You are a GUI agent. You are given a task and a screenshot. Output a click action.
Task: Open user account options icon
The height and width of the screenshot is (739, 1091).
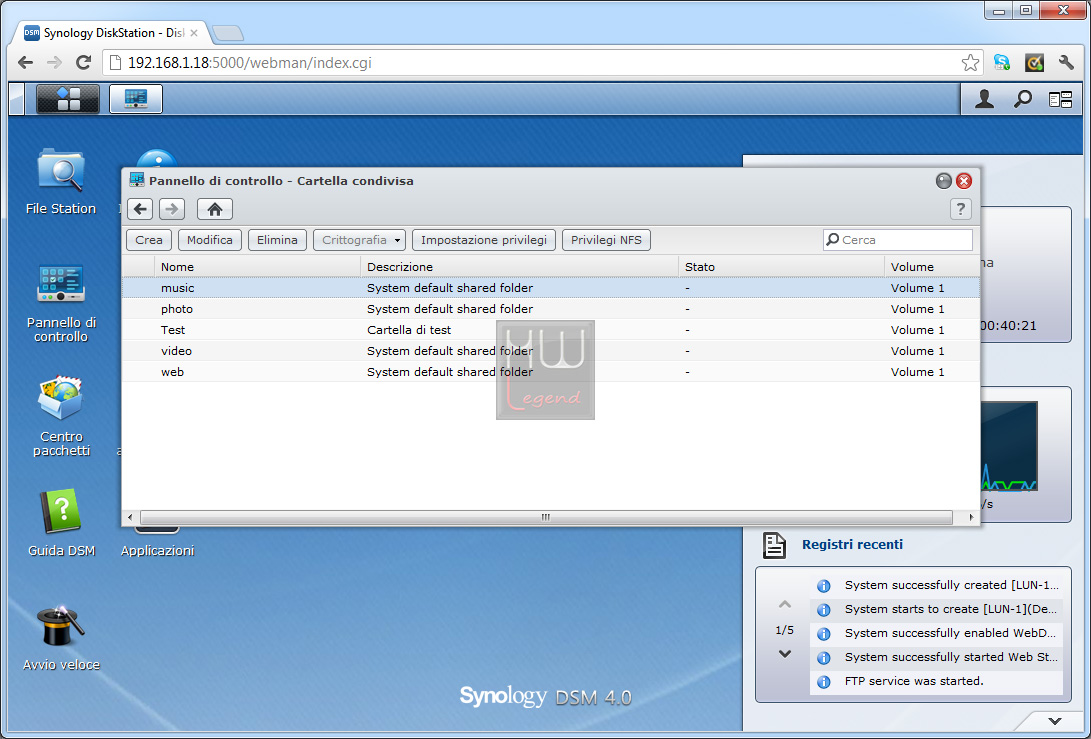coord(984,100)
